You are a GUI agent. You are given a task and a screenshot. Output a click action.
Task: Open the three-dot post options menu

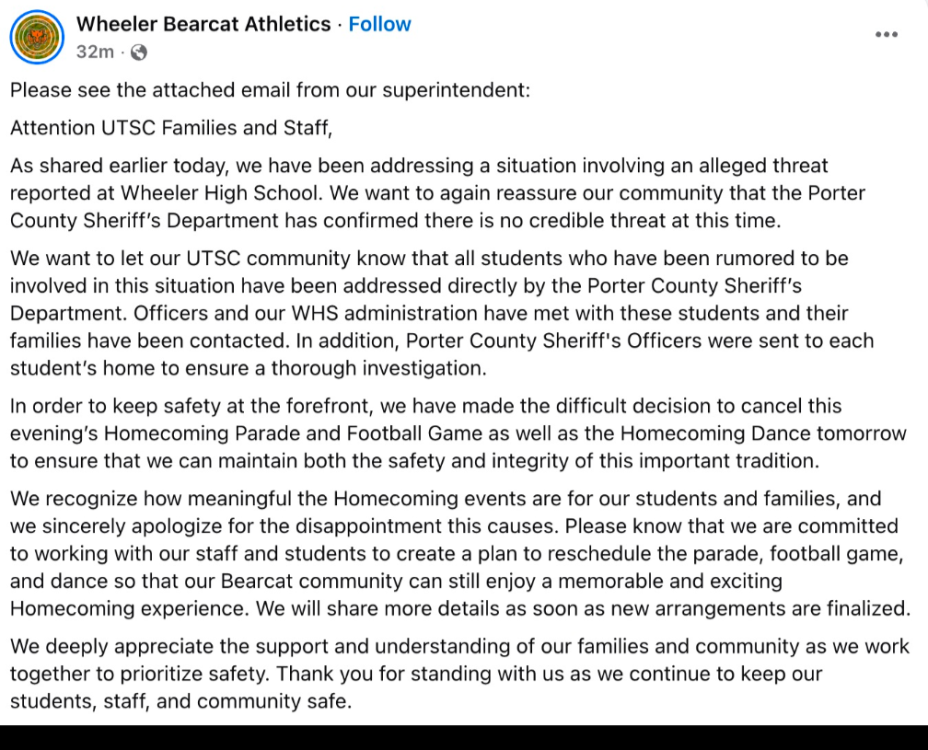click(886, 34)
